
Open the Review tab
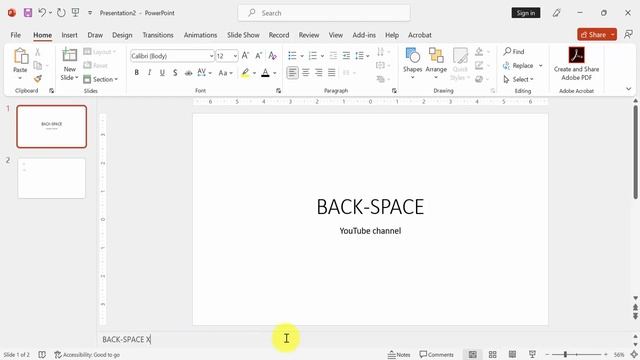[x=309, y=35]
